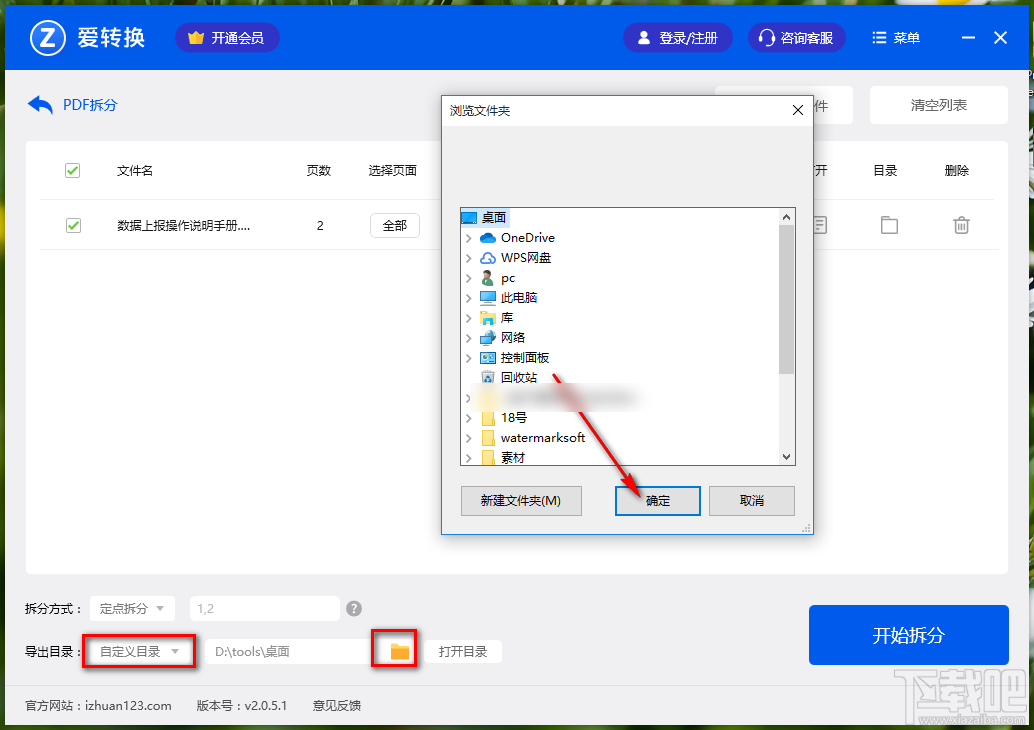Viewport: 1034px width, 730px height.
Task: Click the blue back arrow next to PDF拆分
Action: pyautogui.click(x=39, y=104)
